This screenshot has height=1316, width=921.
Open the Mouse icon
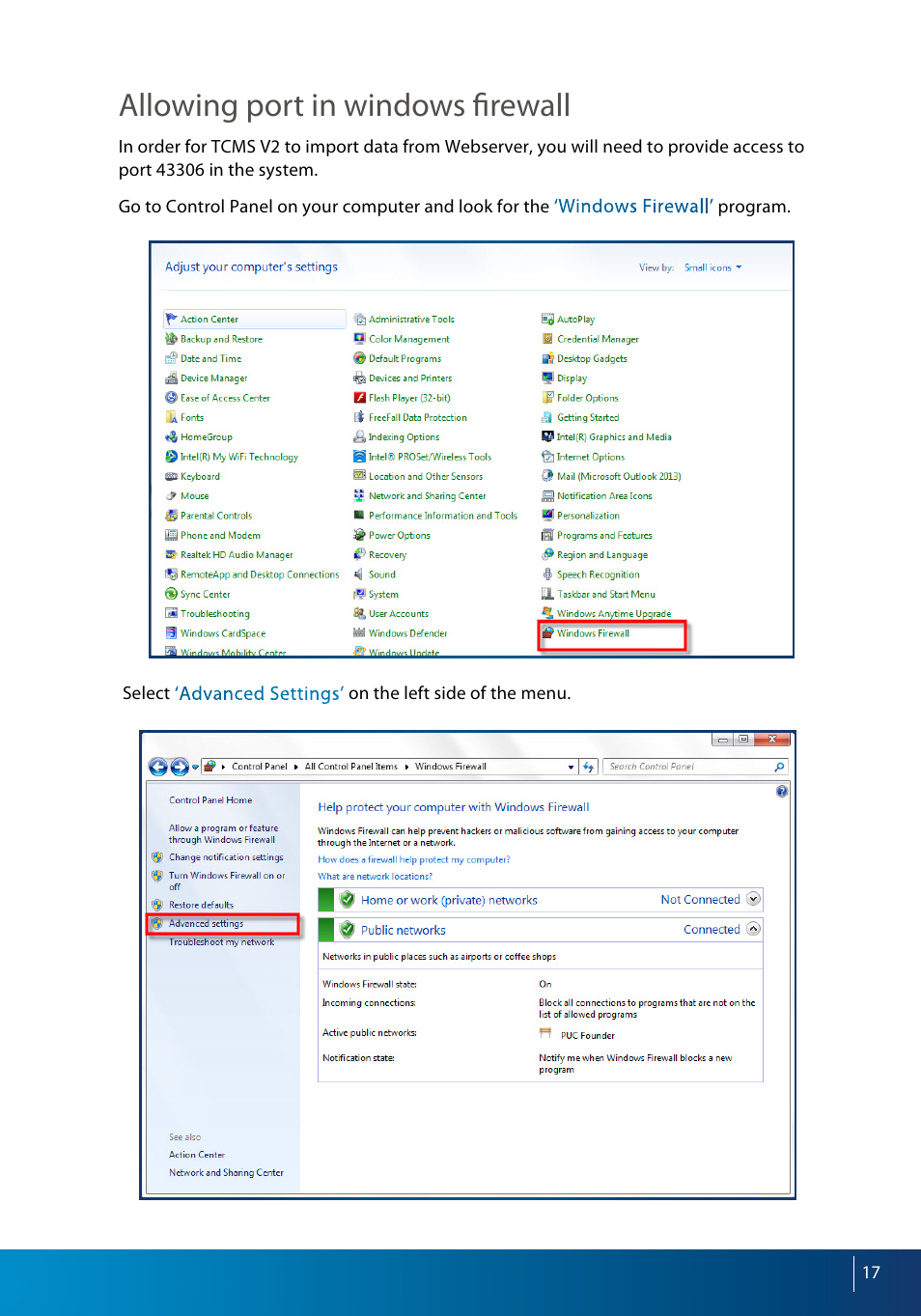[171, 496]
